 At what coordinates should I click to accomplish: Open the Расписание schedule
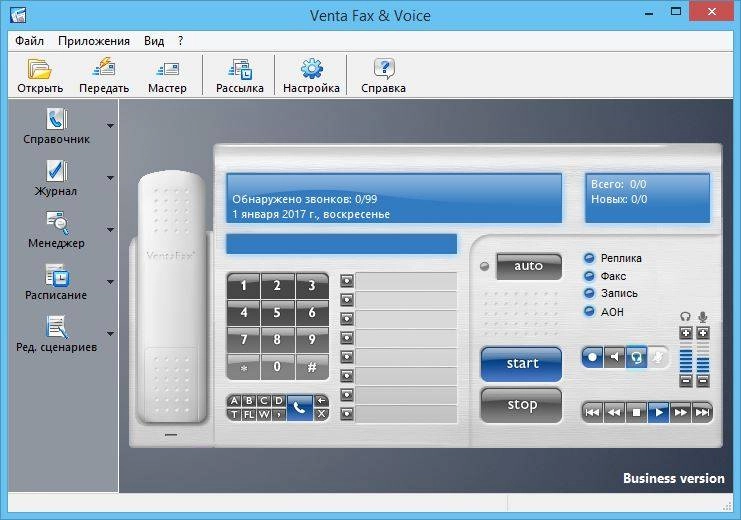coord(56,282)
